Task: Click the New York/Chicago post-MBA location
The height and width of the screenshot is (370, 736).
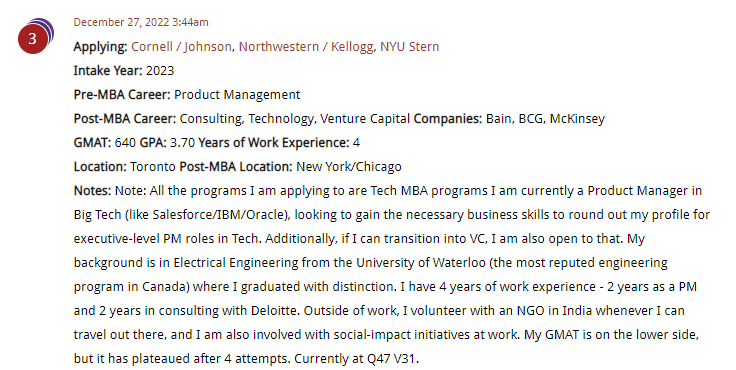Action: pos(349,167)
